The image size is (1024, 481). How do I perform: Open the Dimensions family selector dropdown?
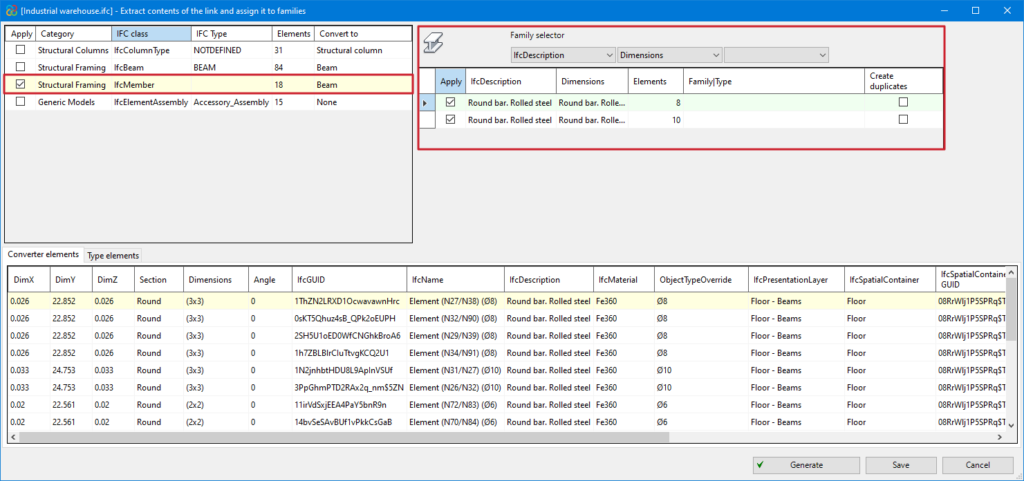(669, 55)
